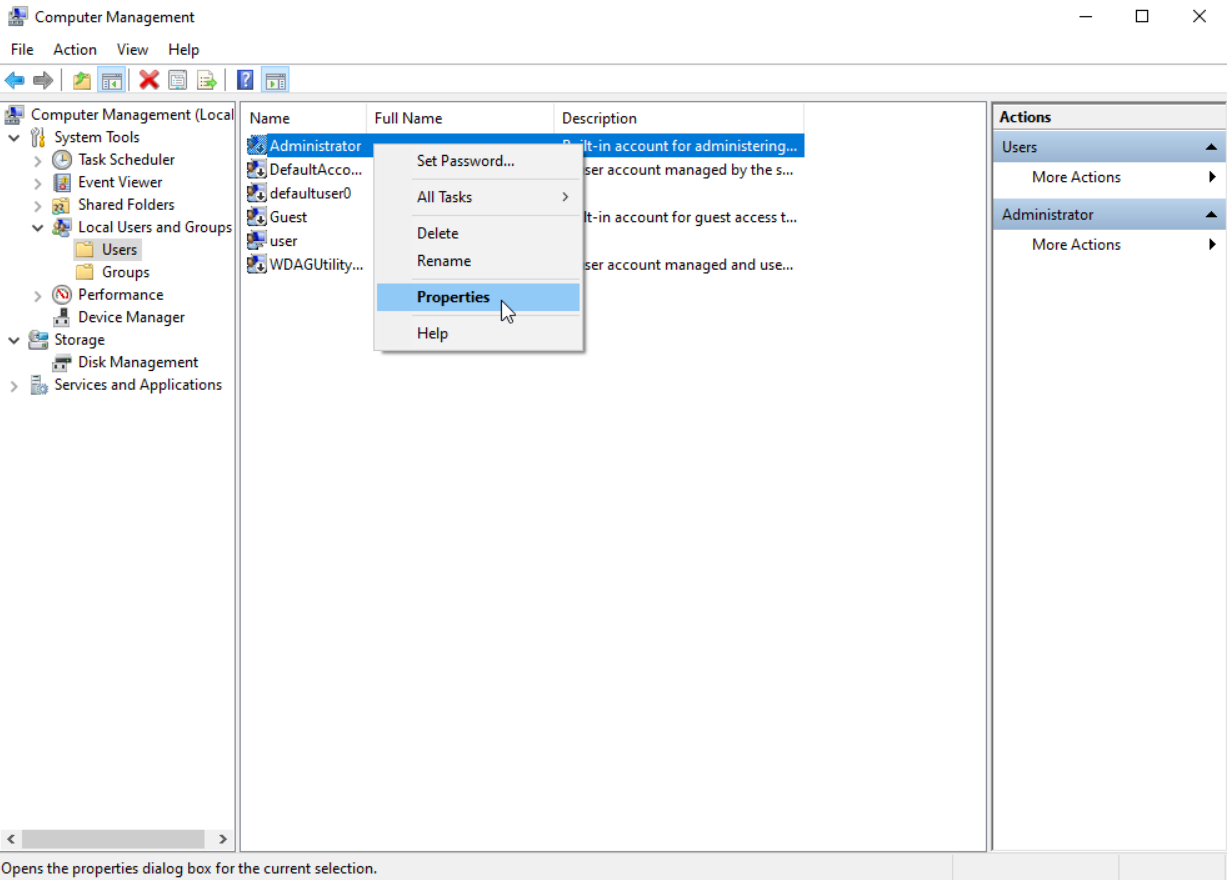This screenshot has width=1227, height=880.
Task: Open More Actions under Administrator section
Action: [x=1076, y=244]
